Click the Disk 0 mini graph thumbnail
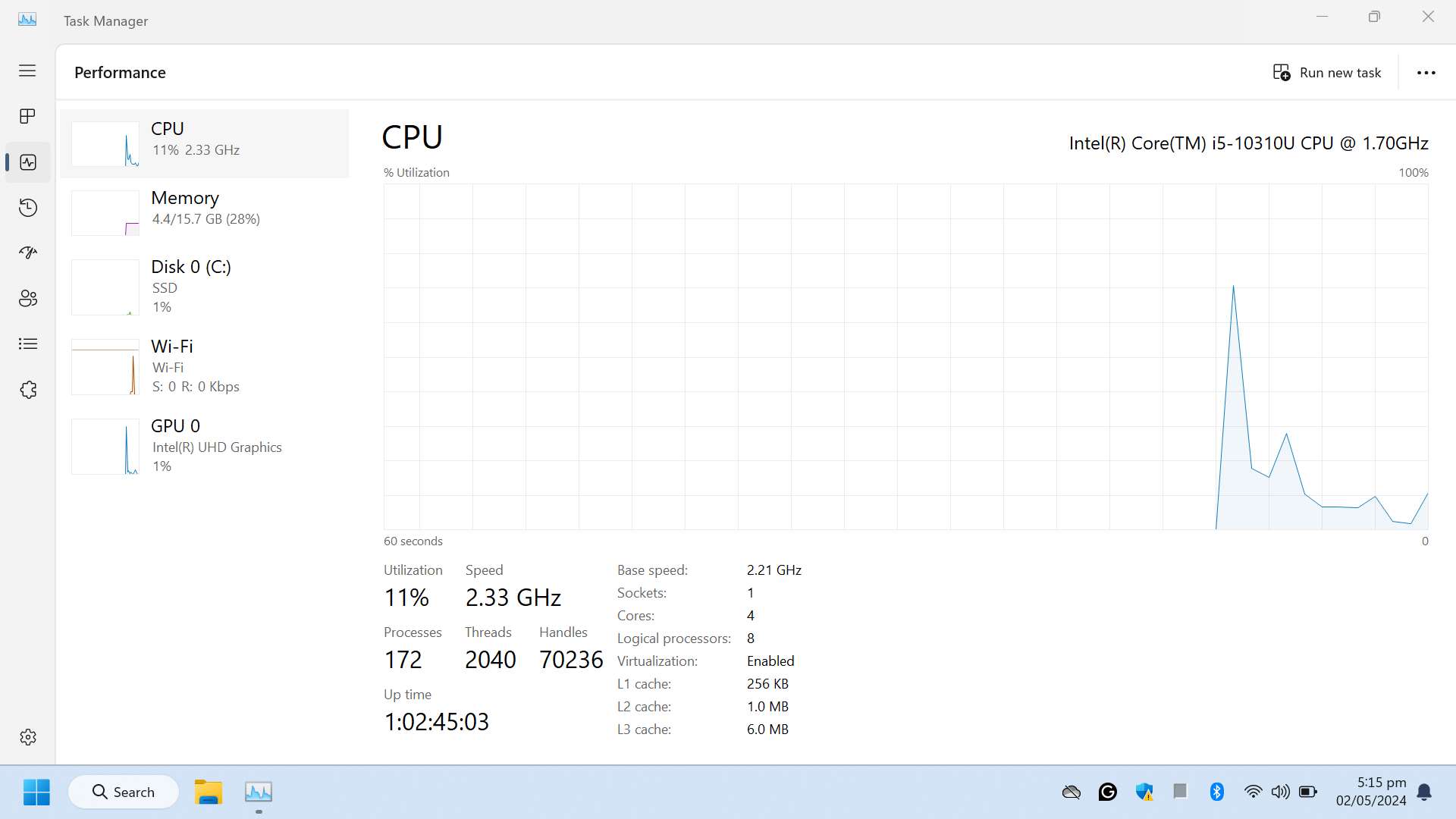The width and height of the screenshot is (1456, 819). (x=105, y=287)
